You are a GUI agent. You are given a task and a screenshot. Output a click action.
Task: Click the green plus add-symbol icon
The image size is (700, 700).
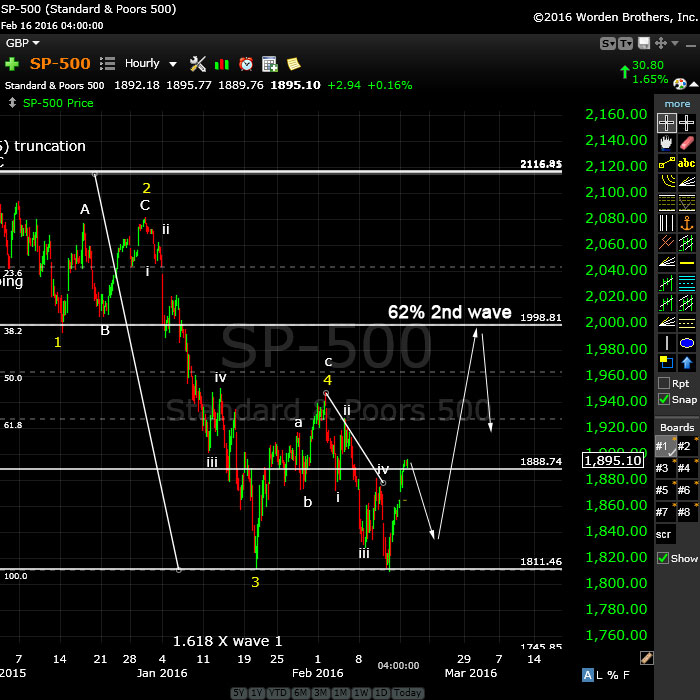12,64
